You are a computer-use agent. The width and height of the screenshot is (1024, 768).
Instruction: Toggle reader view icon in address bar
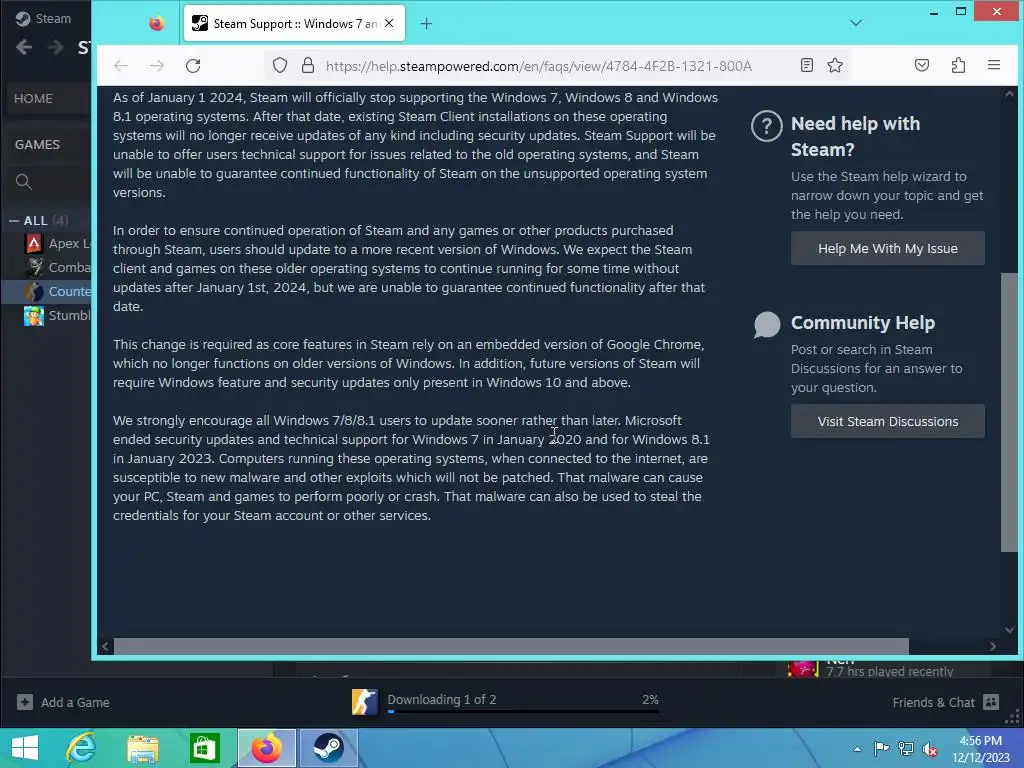(x=807, y=65)
